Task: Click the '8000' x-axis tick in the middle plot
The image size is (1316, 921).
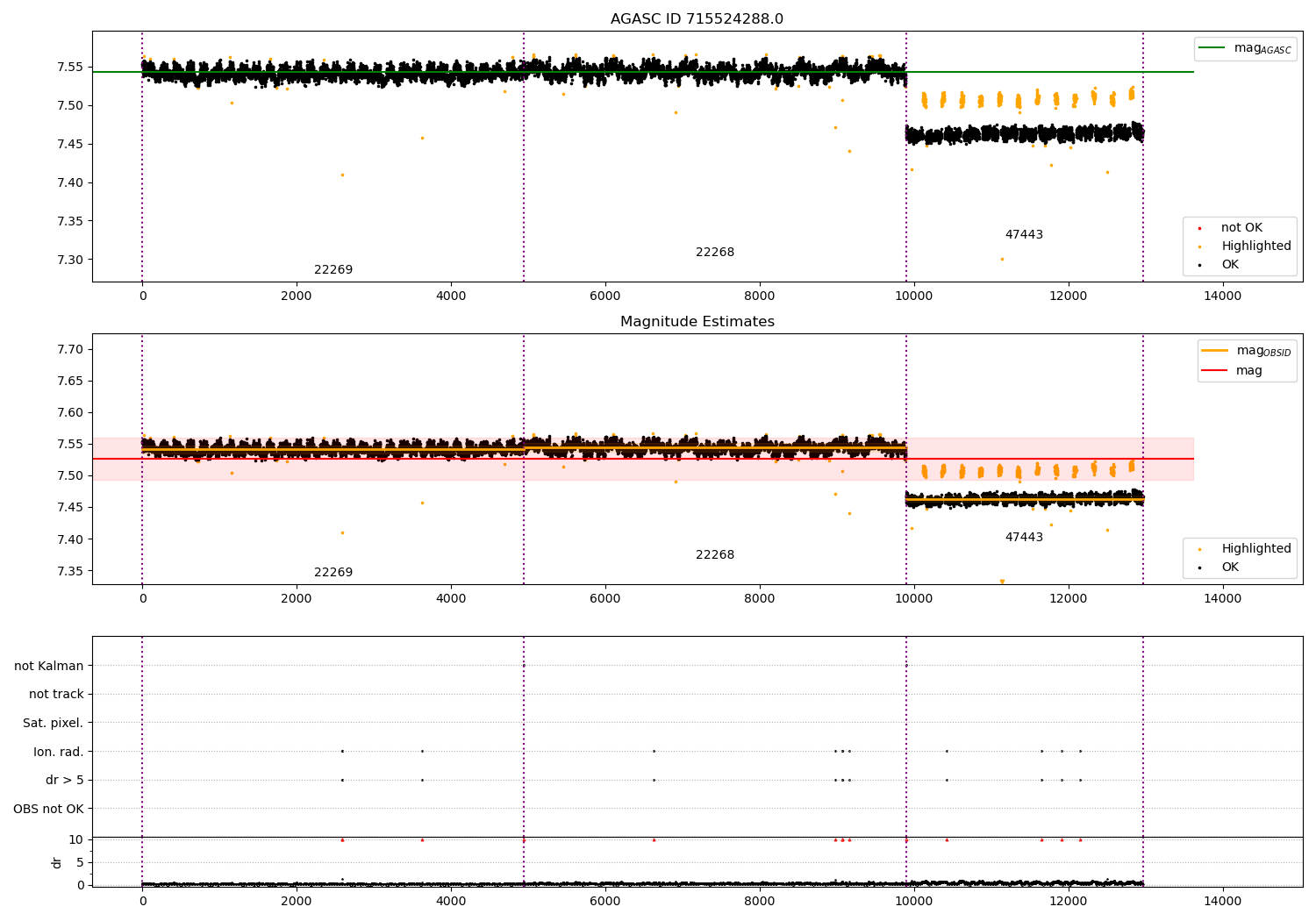Action: [x=760, y=598]
